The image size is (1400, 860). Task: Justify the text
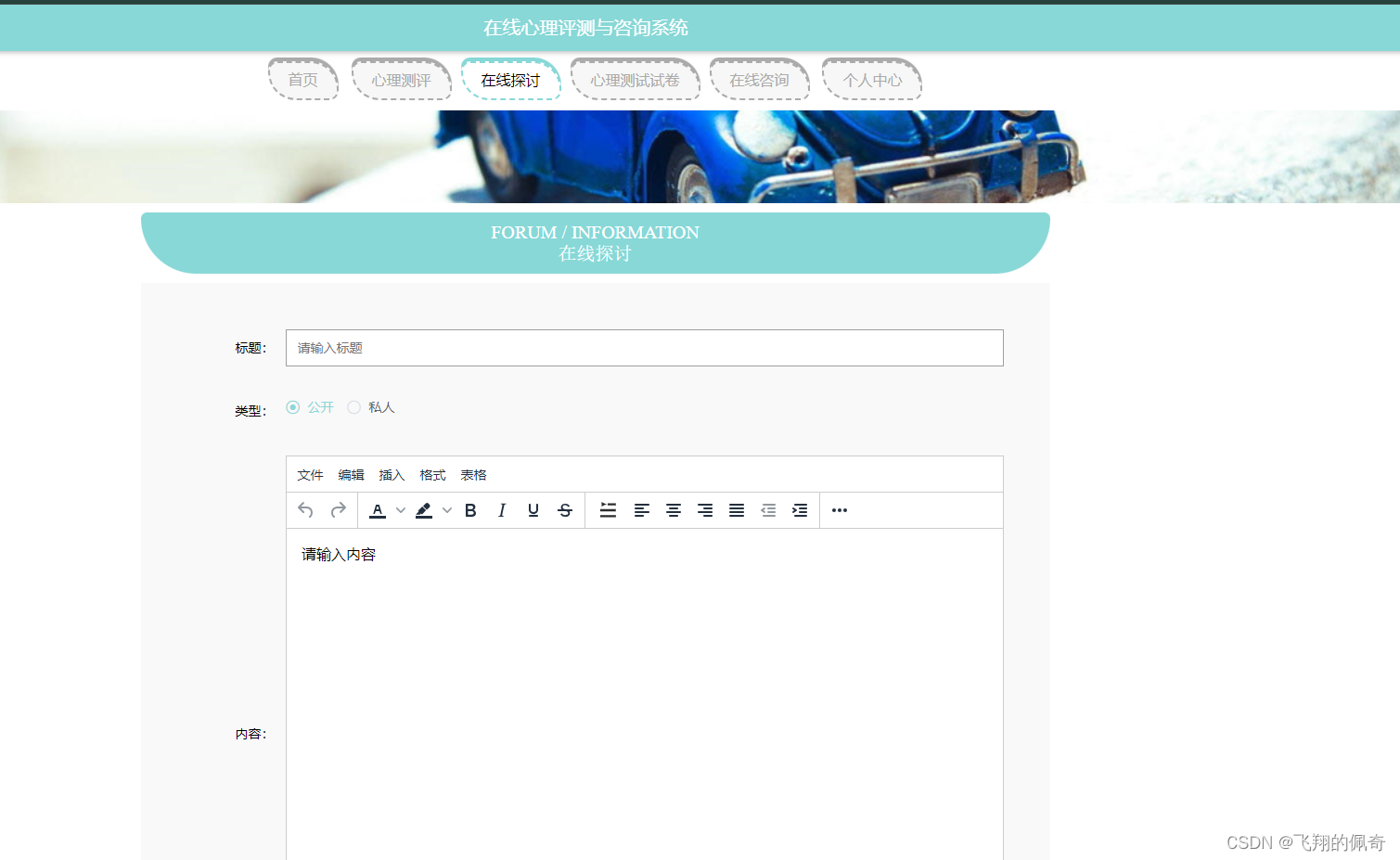pyautogui.click(x=737, y=510)
